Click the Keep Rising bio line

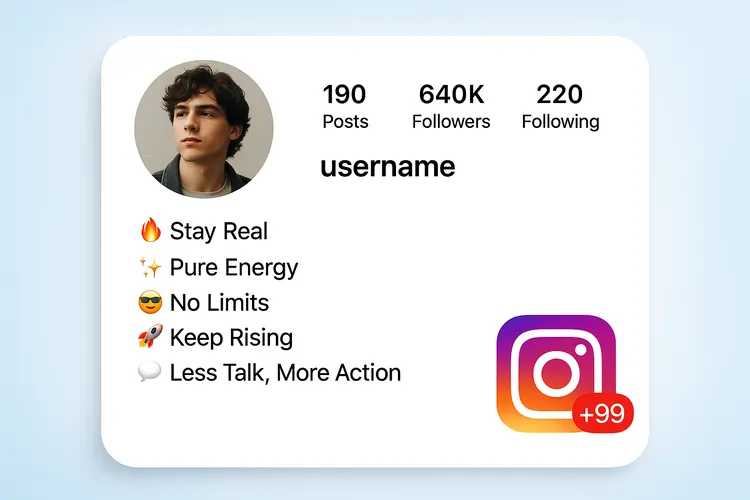215,337
